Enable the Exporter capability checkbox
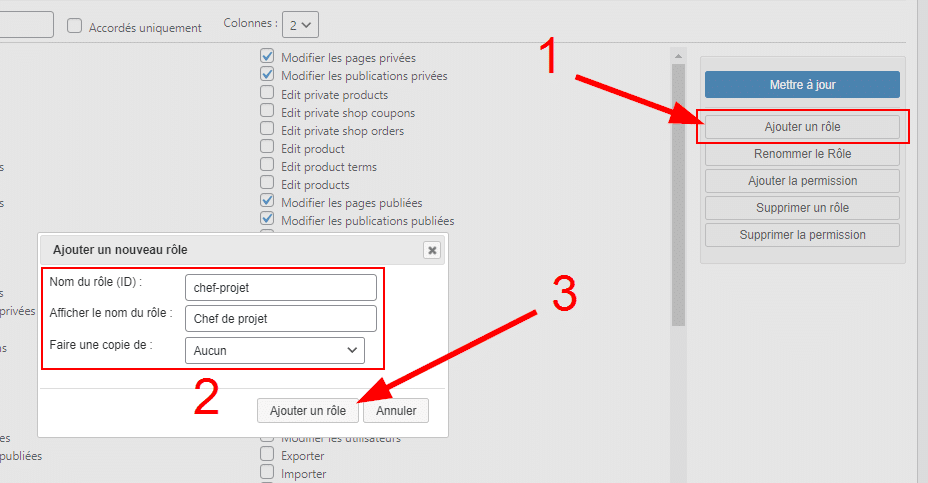The height and width of the screenshot is (483, 928). pos(267,455)
